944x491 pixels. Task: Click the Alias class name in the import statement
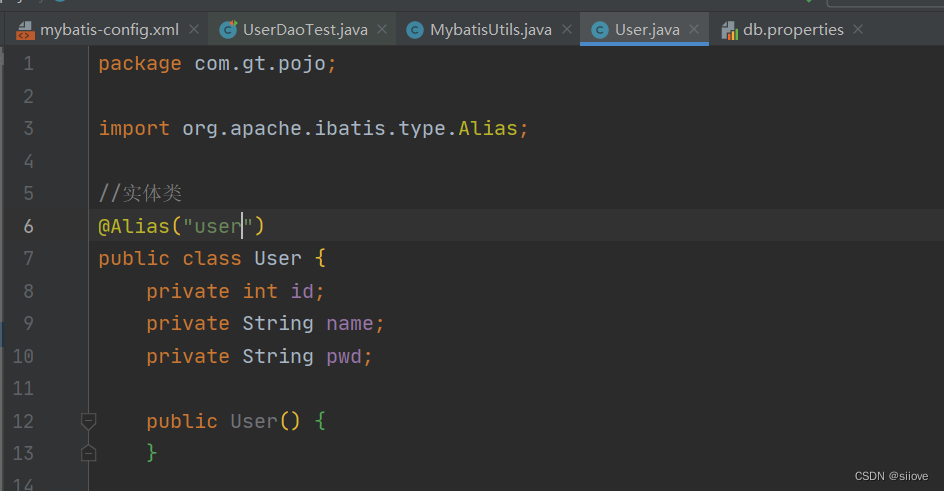(488, 128)
